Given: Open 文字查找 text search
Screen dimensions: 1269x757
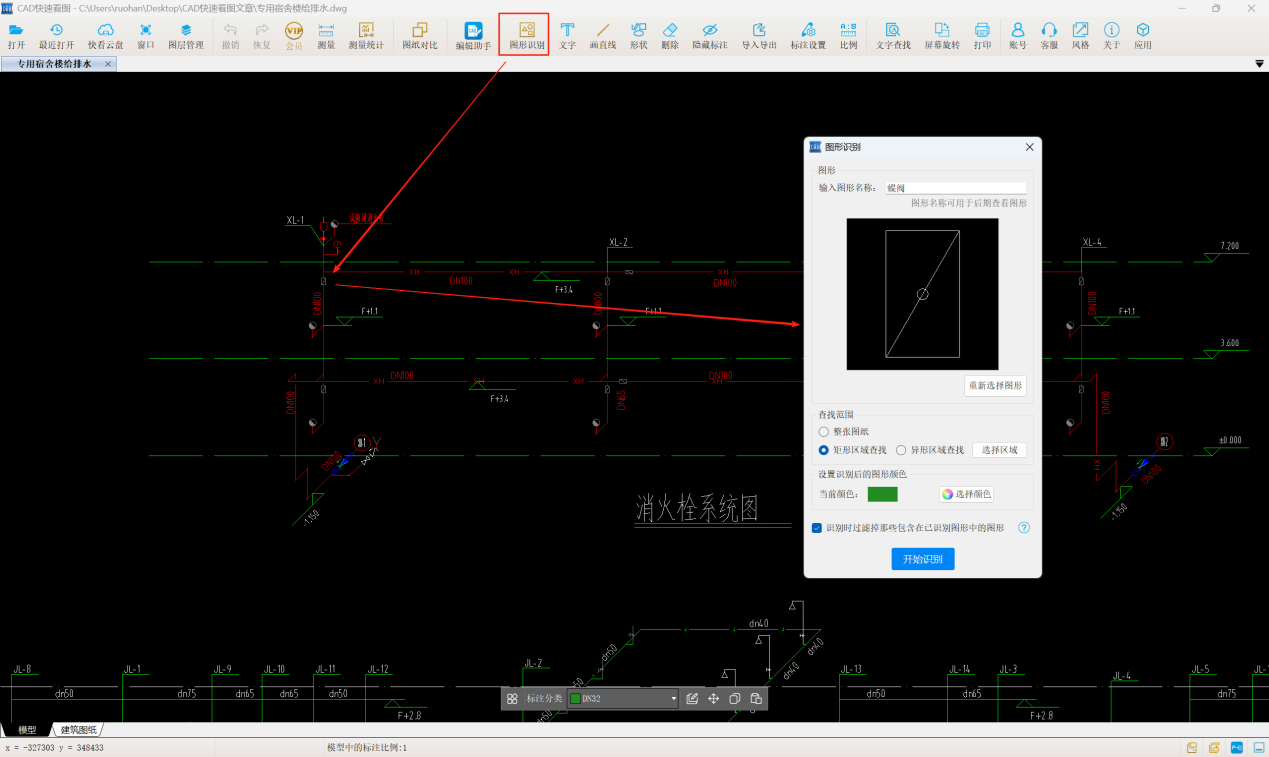Looking at the screenshot, I should click(x=892, y=35).
